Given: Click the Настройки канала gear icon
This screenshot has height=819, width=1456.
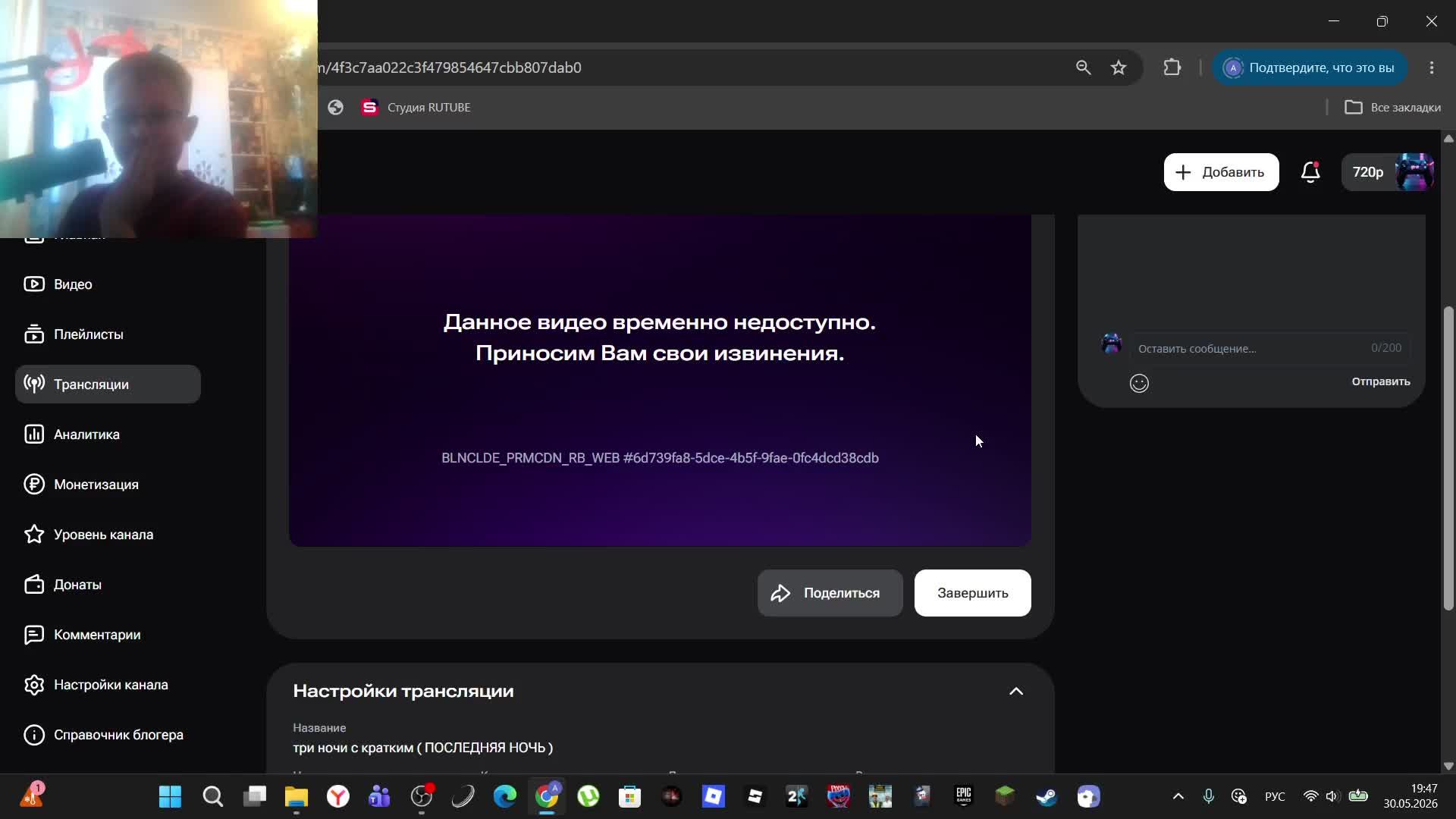Looking at the screenshot, I should point(33,685).
